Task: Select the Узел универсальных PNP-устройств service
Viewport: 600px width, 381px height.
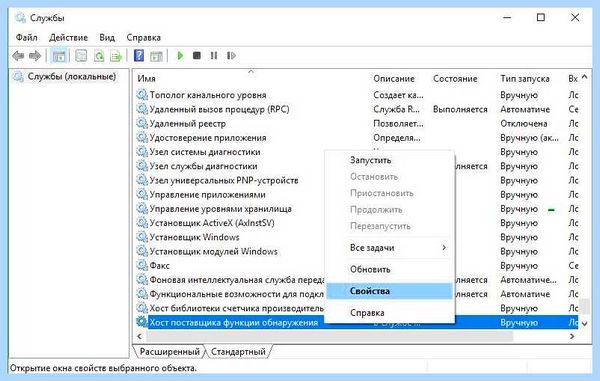Action: pos(224,180)
